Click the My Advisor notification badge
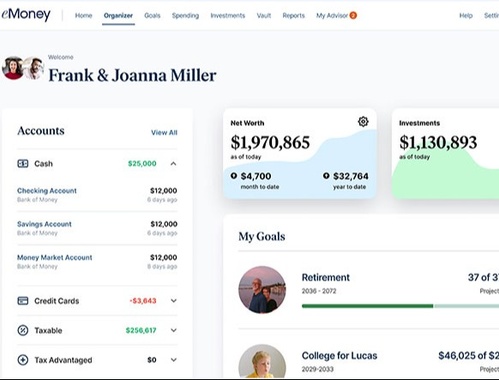The height and width of the screenshot is (380, 499). click(353, 15)
